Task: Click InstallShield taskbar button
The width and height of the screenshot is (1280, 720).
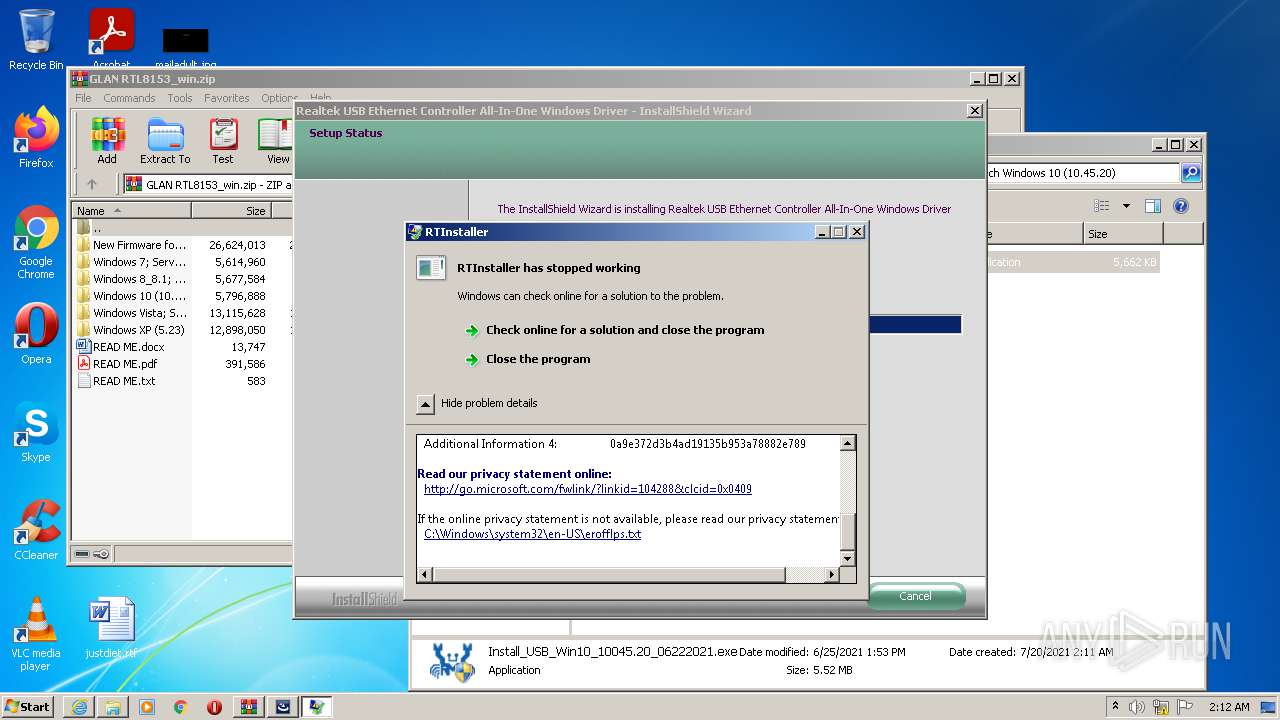Action: pos(282,707)
